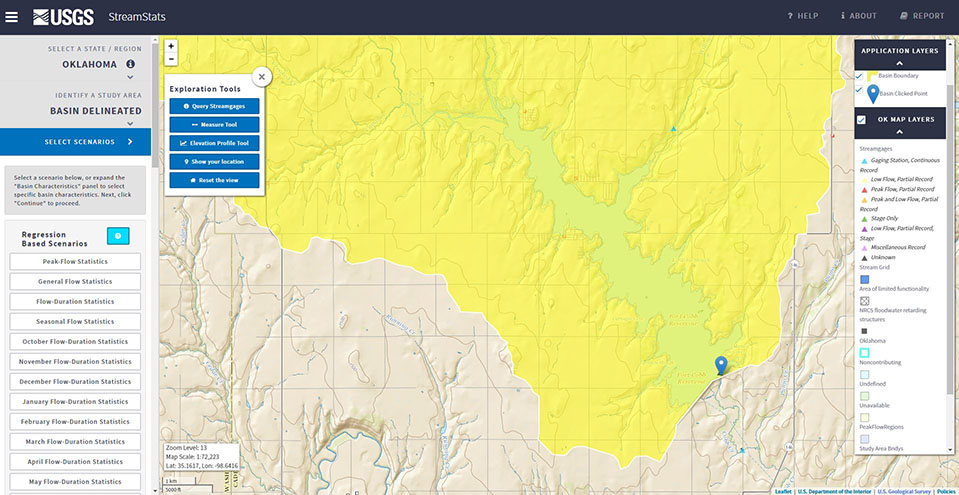The image size is (959, 495).
Task: Toggle the Basin Clicked Point layer checkbox
Action: 859,91
